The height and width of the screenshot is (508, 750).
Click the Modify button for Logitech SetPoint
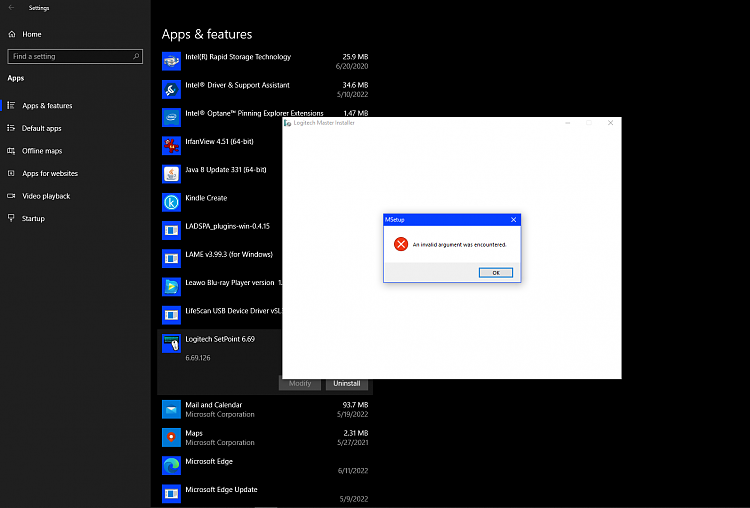click(x=300, y=384)
